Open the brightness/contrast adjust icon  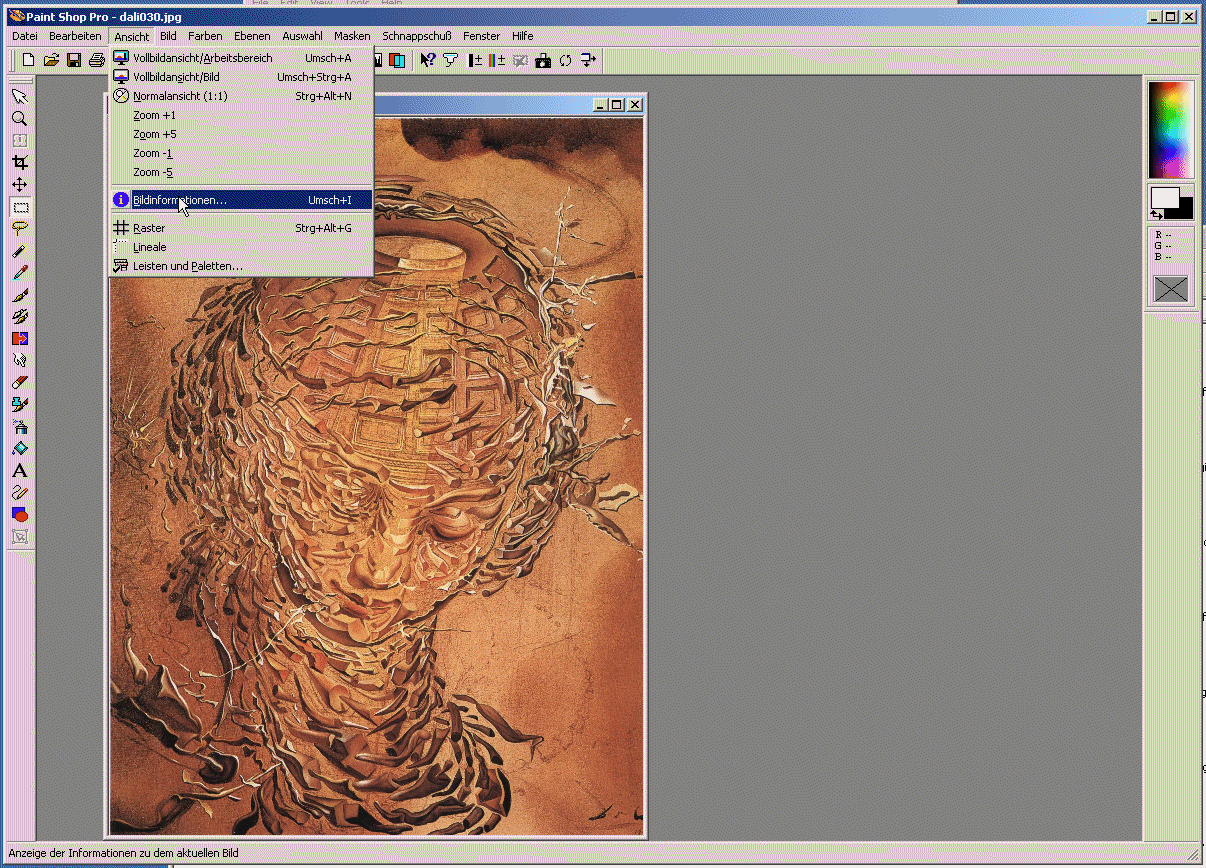click(x=475, y=60)
